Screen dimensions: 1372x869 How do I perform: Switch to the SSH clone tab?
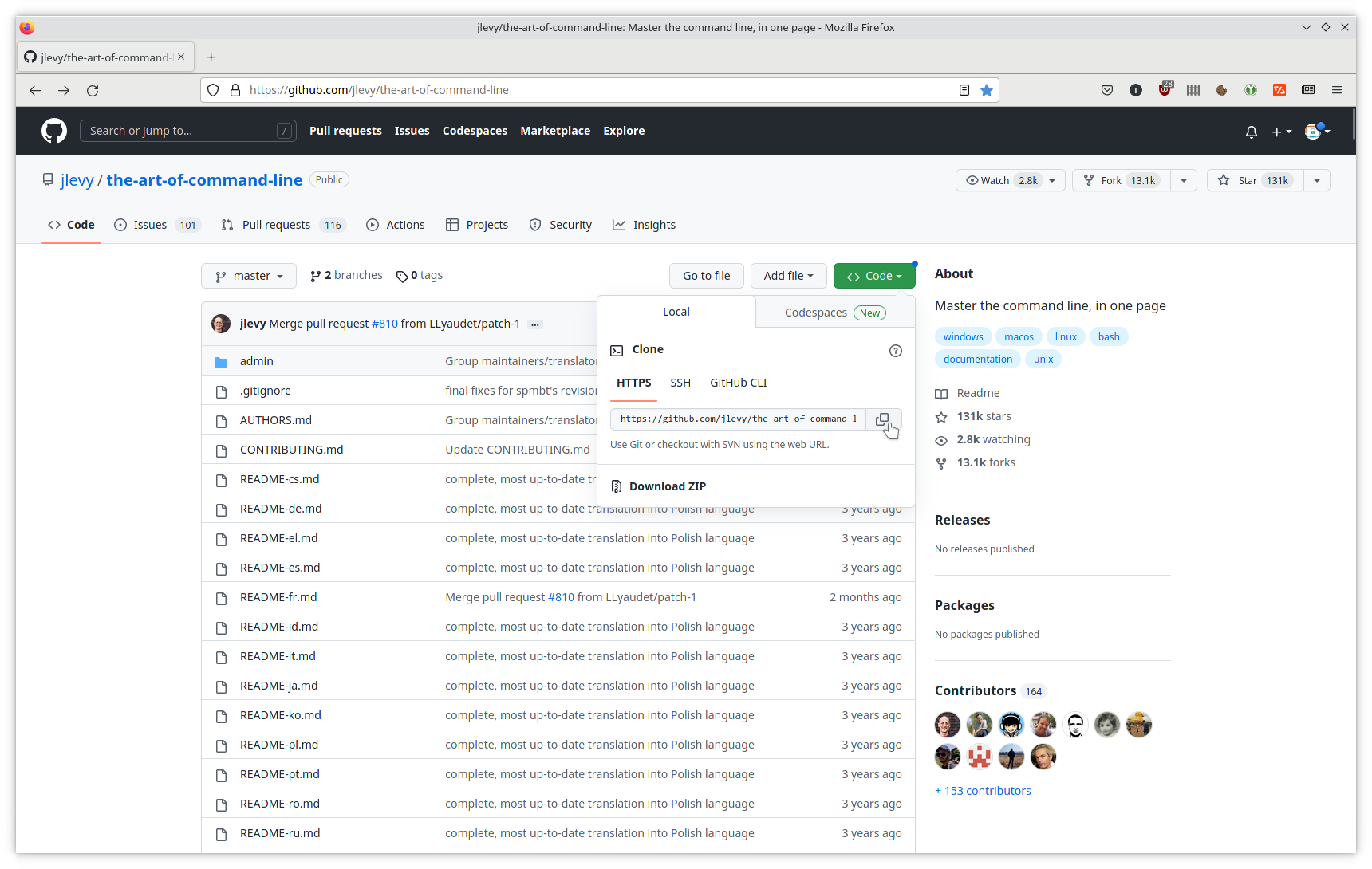680,383
